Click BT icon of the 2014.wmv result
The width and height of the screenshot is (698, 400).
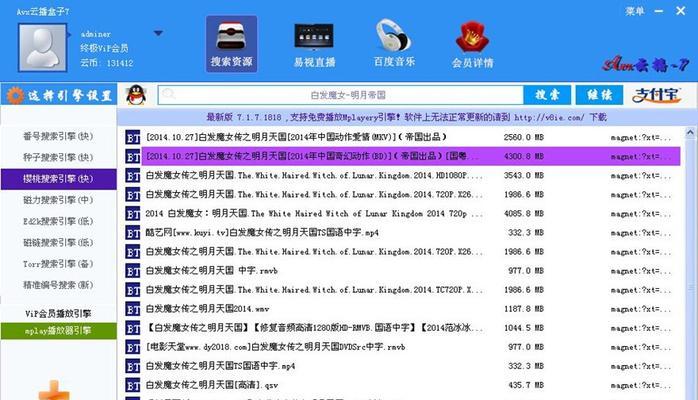(133, 309)
